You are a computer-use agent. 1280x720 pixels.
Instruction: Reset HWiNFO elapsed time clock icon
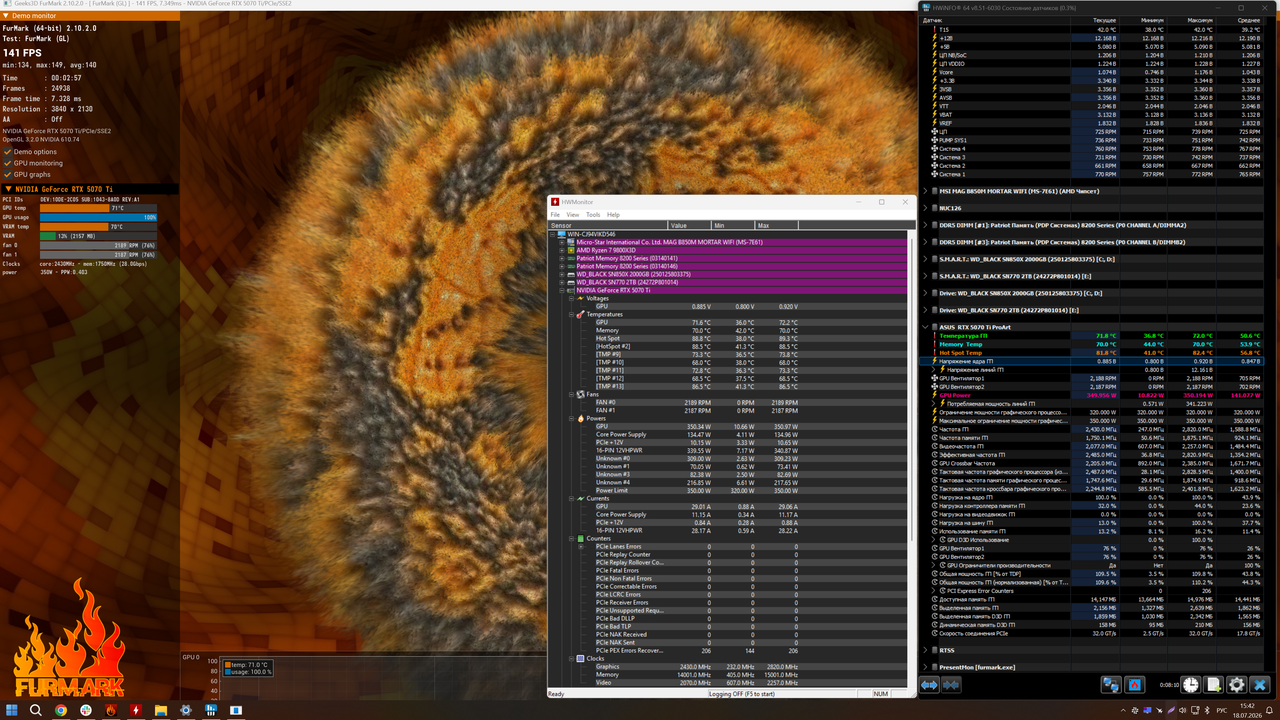pos(1190,685)
